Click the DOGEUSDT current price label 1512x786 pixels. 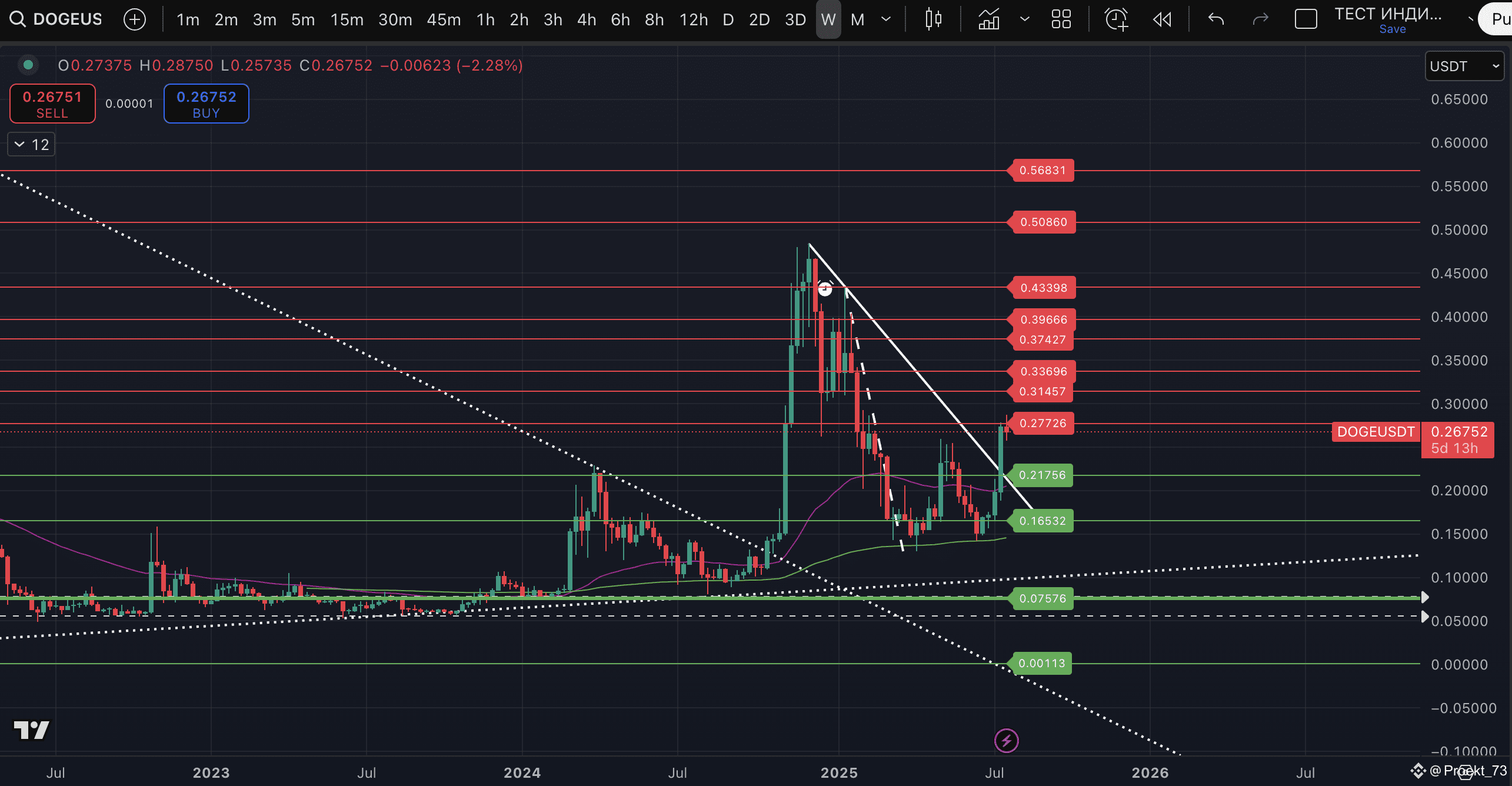pyautogui.click(x=1376, y=432)
